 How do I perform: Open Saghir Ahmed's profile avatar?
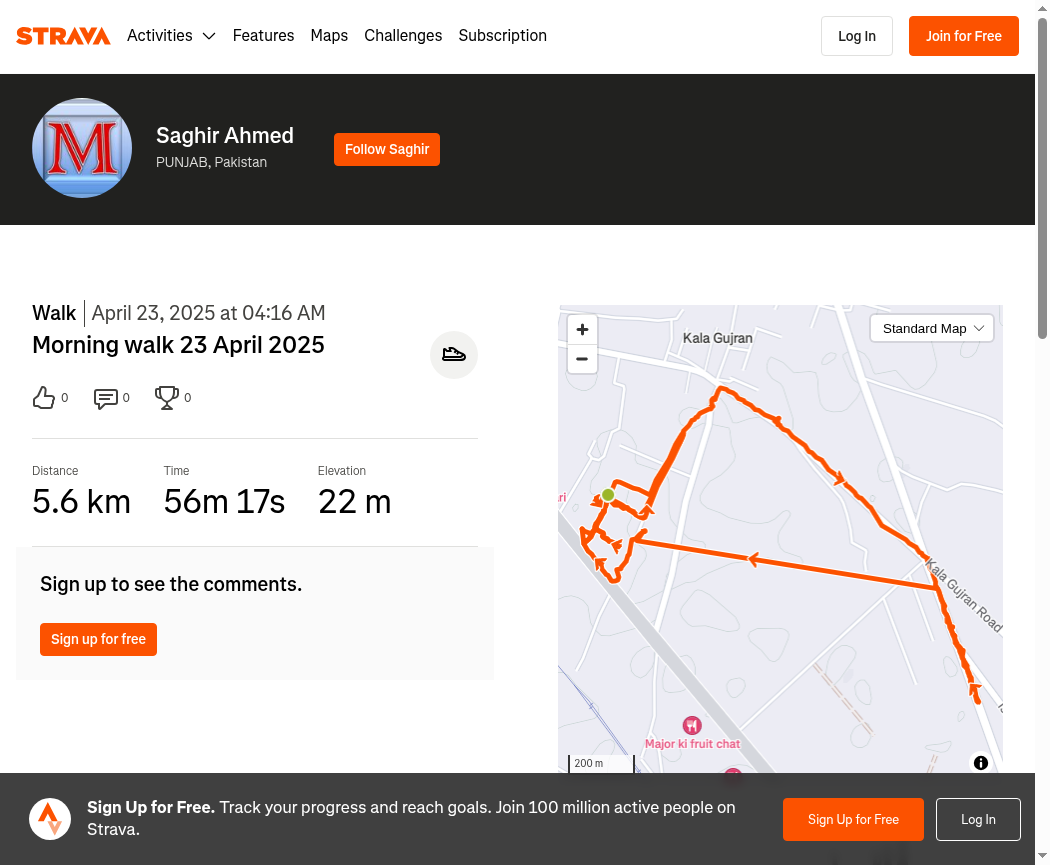(82, 148)
